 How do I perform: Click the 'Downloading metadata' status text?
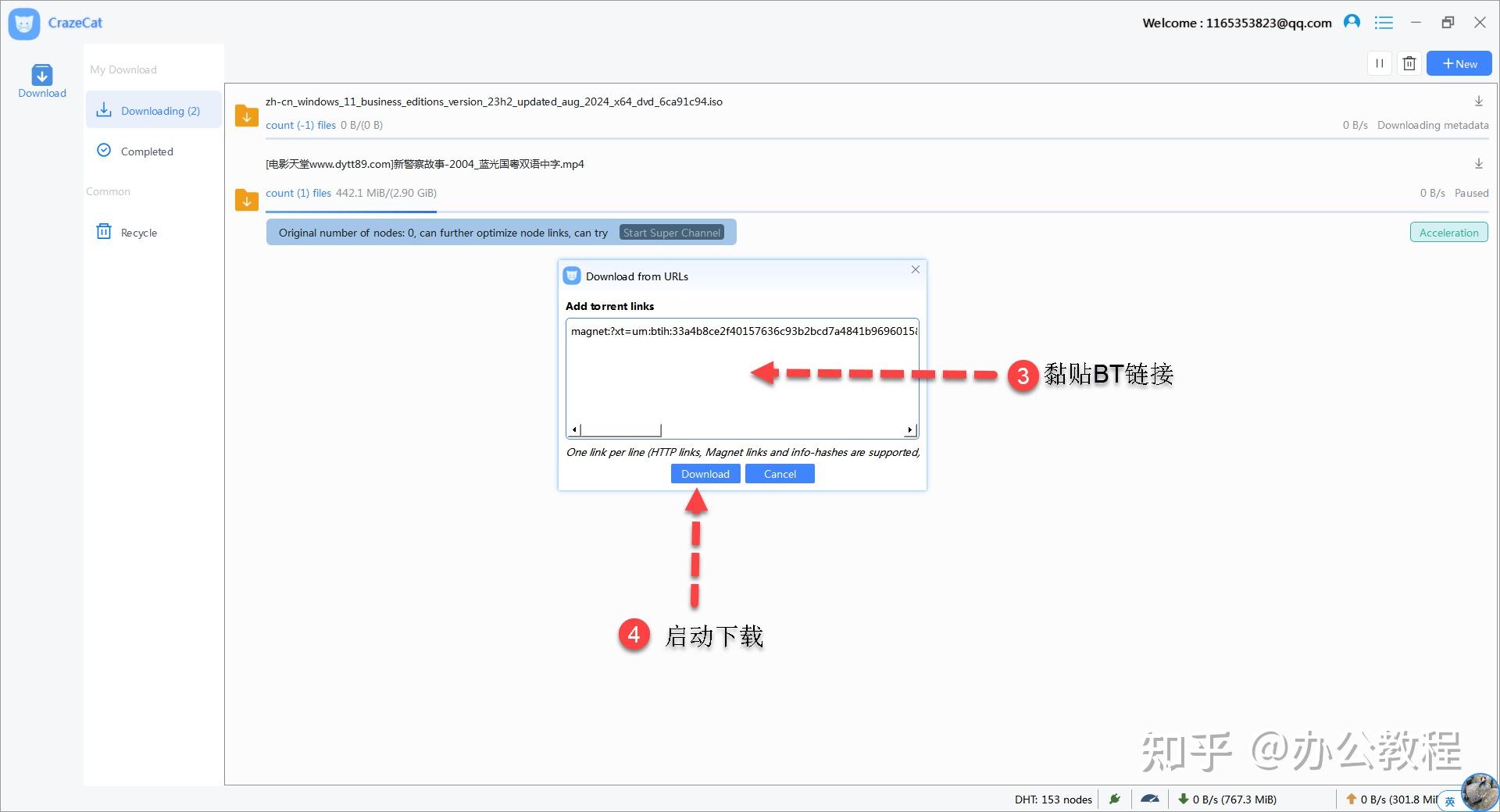1433,125
